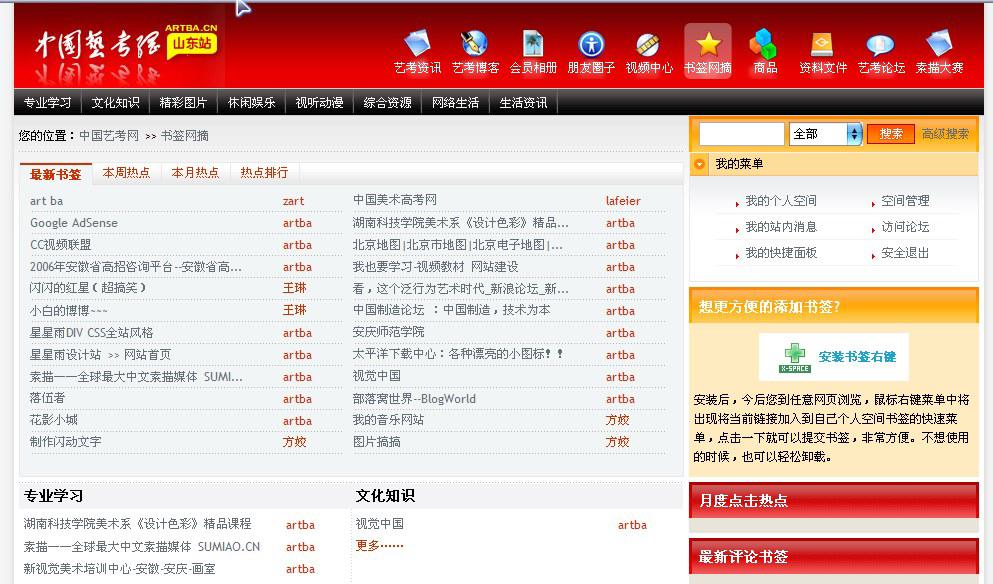
Task: Click the 中国艺考网 breadcrumb link
Action: (x=109, y=136)
